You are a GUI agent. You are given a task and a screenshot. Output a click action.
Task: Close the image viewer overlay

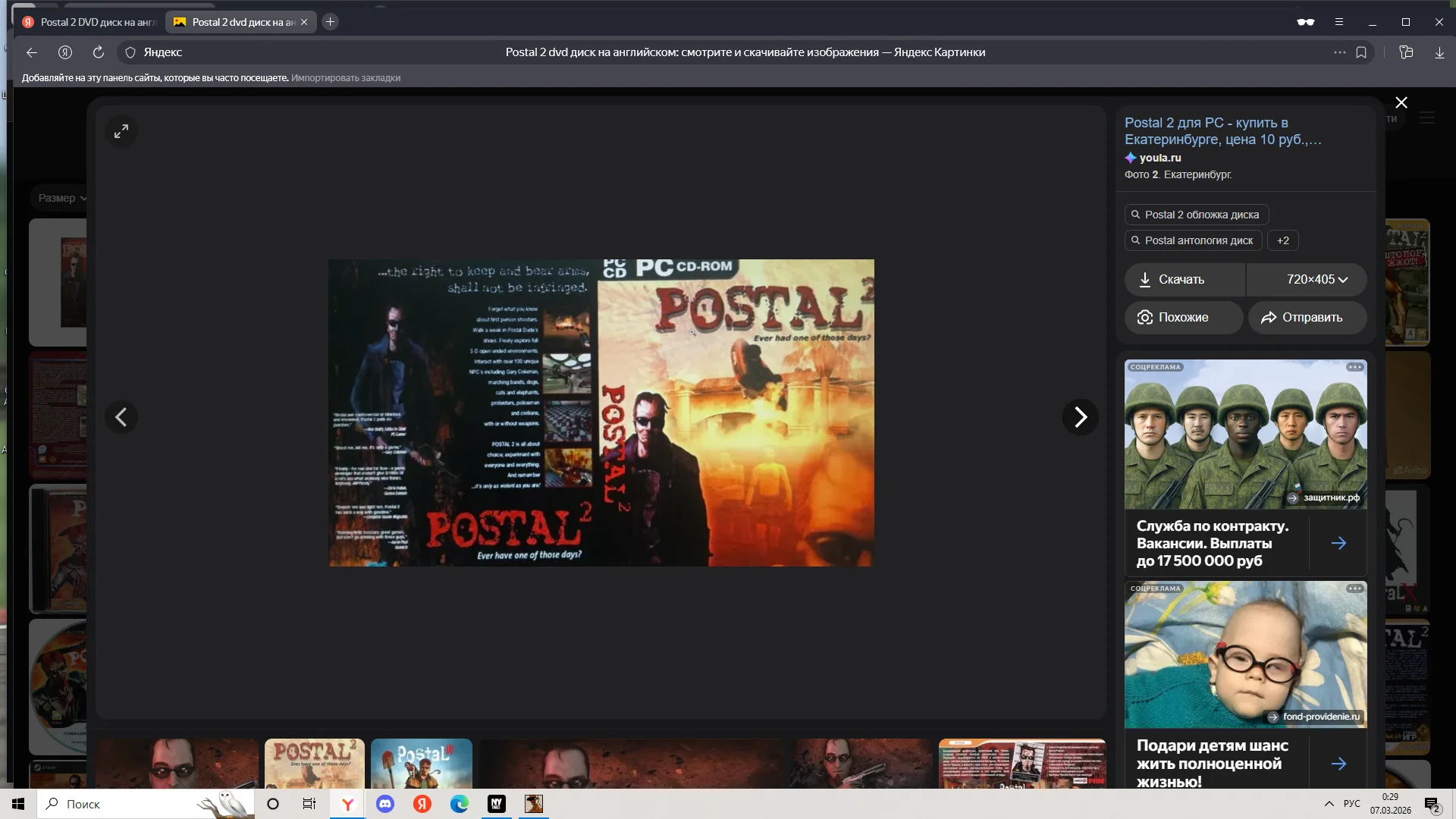pyautogui.click(x=1401, y=102)
